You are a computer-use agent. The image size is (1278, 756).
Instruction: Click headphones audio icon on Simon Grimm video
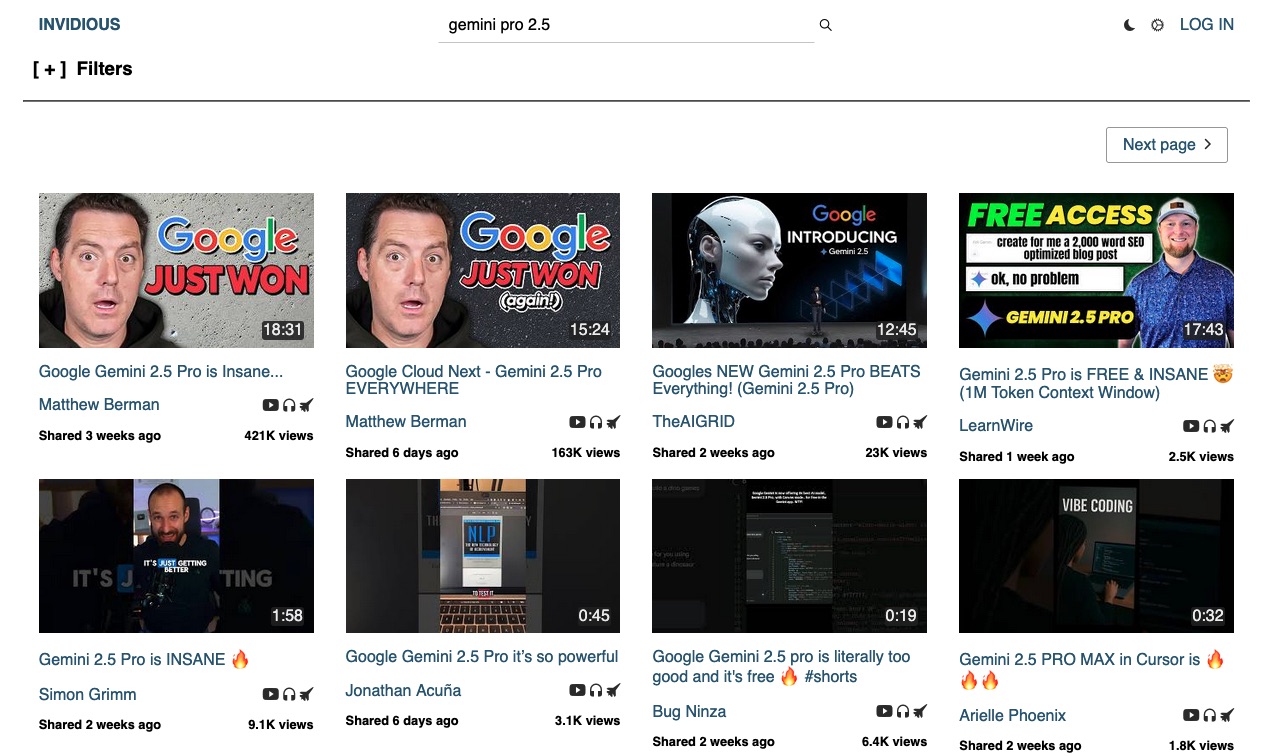289,694
